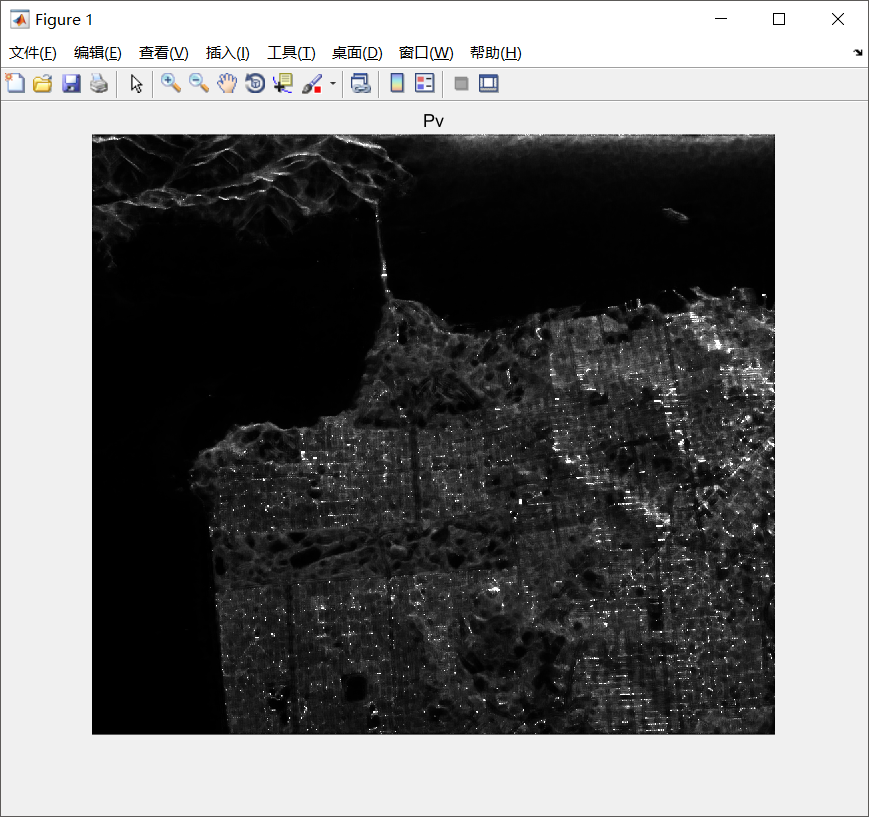This screenshot has width=869, height=817.
Task: Select the Pan hand tool
Action: tap(227, 84)
